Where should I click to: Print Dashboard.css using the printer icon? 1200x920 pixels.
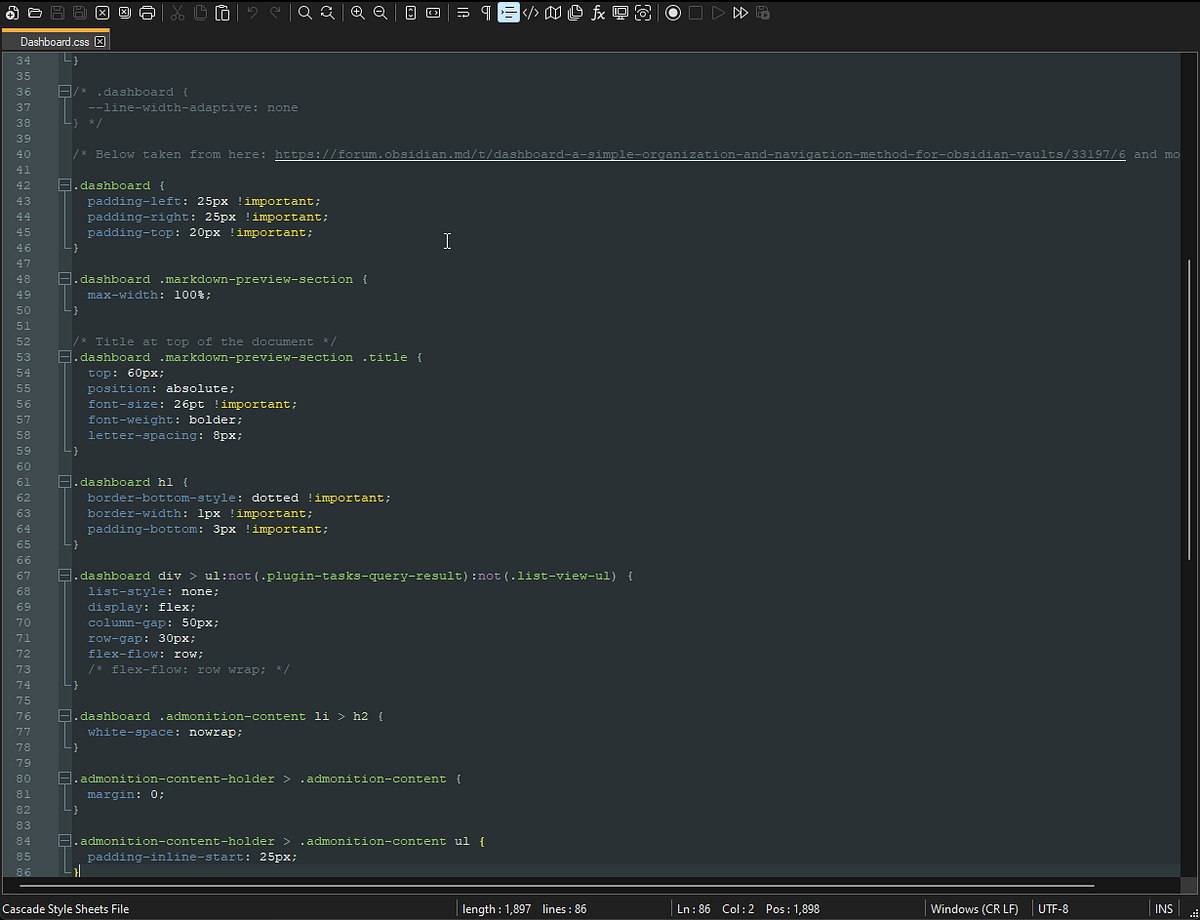[148, 13]
